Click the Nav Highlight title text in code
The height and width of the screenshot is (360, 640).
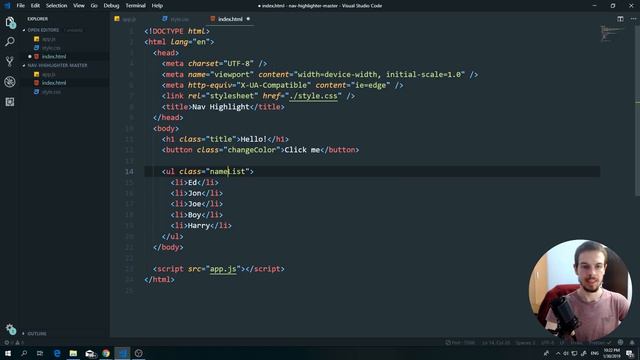pos(220,107)
